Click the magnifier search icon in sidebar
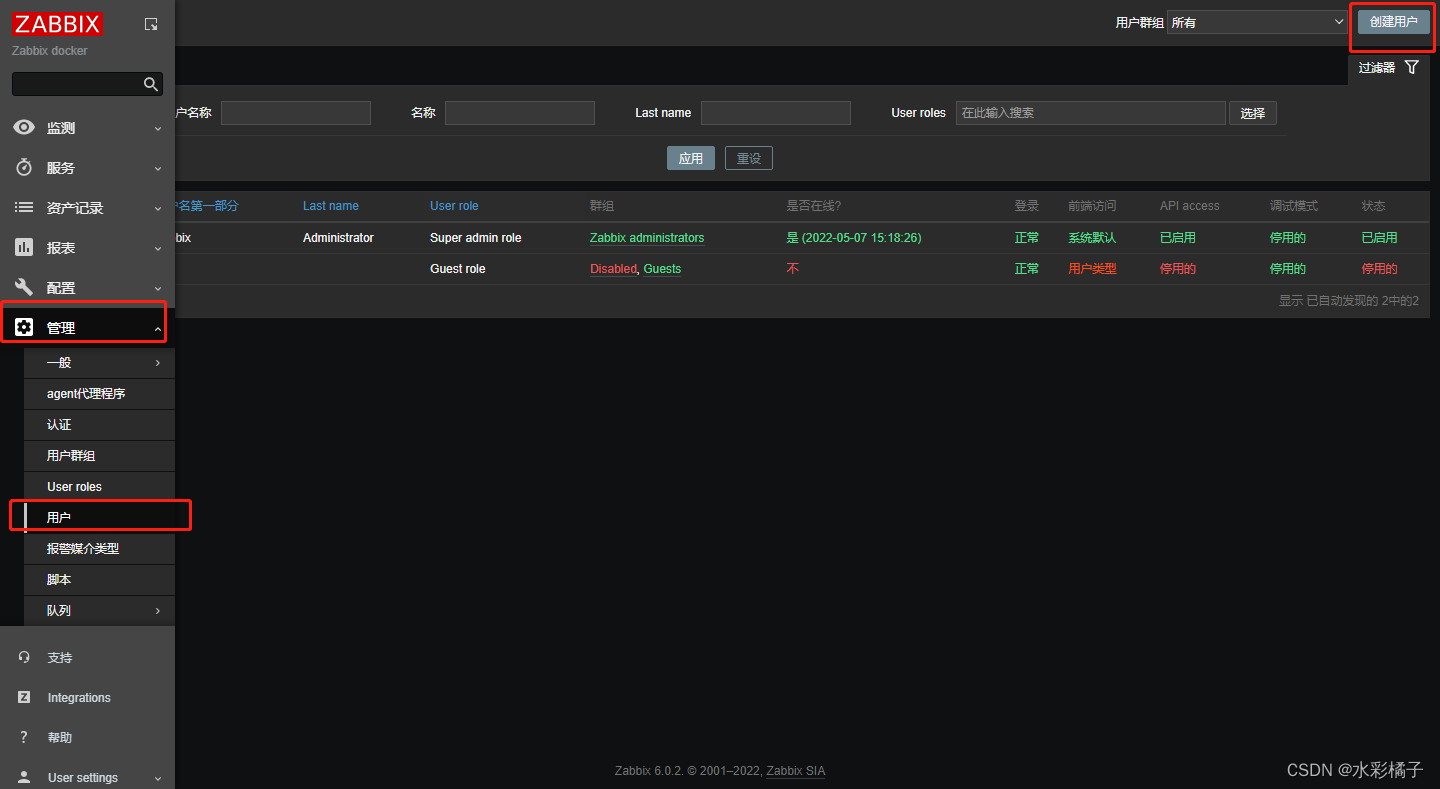The image size is (1440, 789). click(151, 84)
